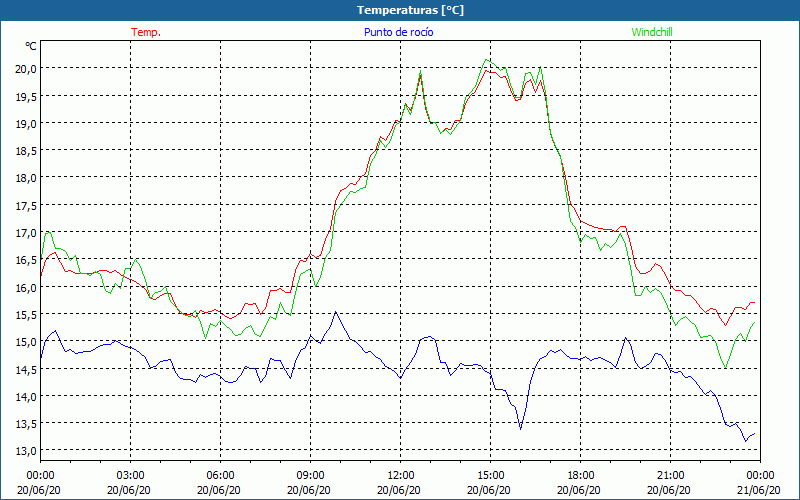This screenshot has width=800, height=500.
Task: Click the 17,5 y-axis value
Action: tap(26, 206)
